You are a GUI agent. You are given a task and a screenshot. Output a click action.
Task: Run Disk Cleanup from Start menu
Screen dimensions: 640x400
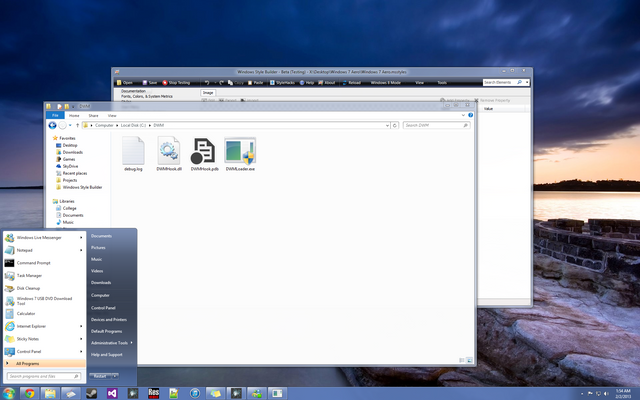44,288
